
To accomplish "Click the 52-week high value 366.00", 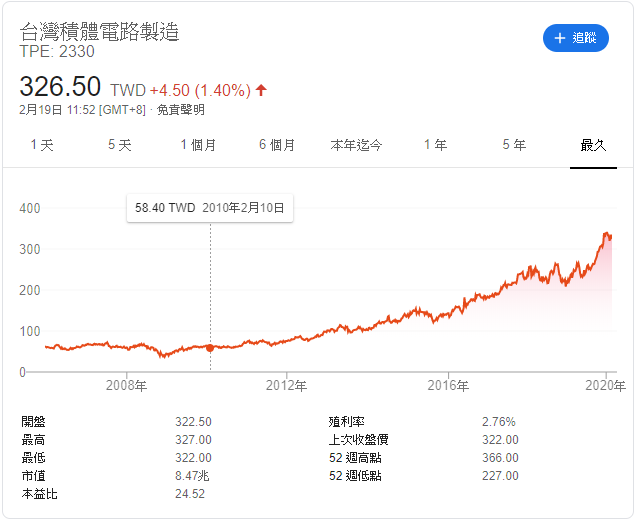I will tap(500, 458).
